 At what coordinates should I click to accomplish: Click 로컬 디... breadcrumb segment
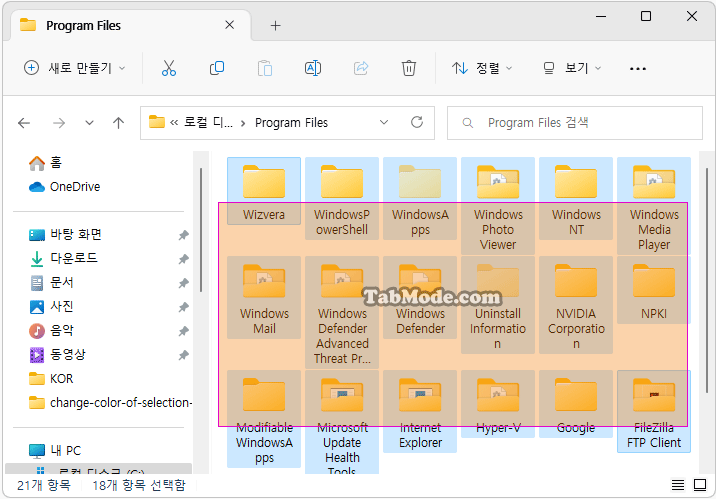coord(208,122)
